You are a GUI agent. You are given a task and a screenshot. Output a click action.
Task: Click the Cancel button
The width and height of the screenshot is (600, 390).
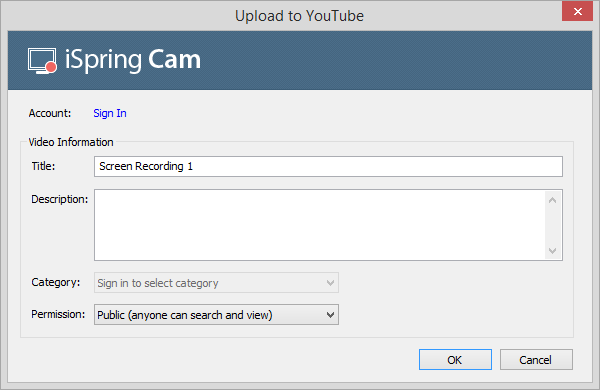536,359
